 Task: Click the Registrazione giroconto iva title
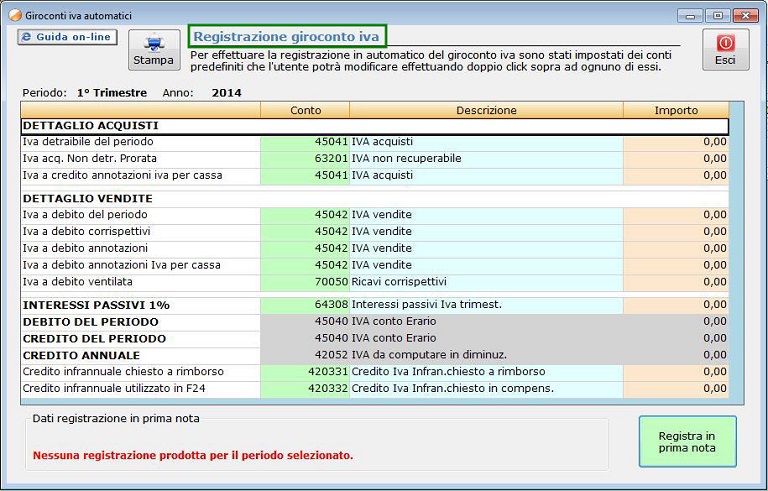coord(287,37)
